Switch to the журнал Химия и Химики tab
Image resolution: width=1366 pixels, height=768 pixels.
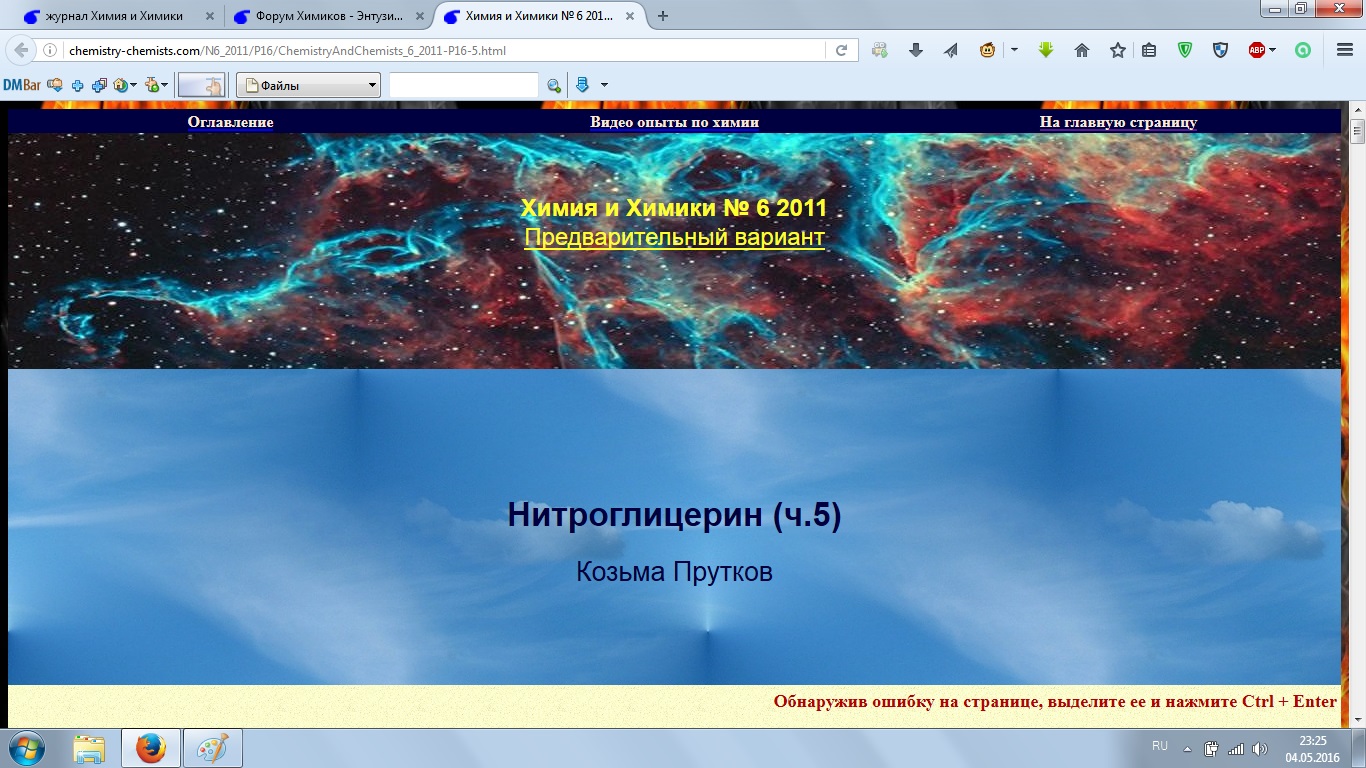113,16
